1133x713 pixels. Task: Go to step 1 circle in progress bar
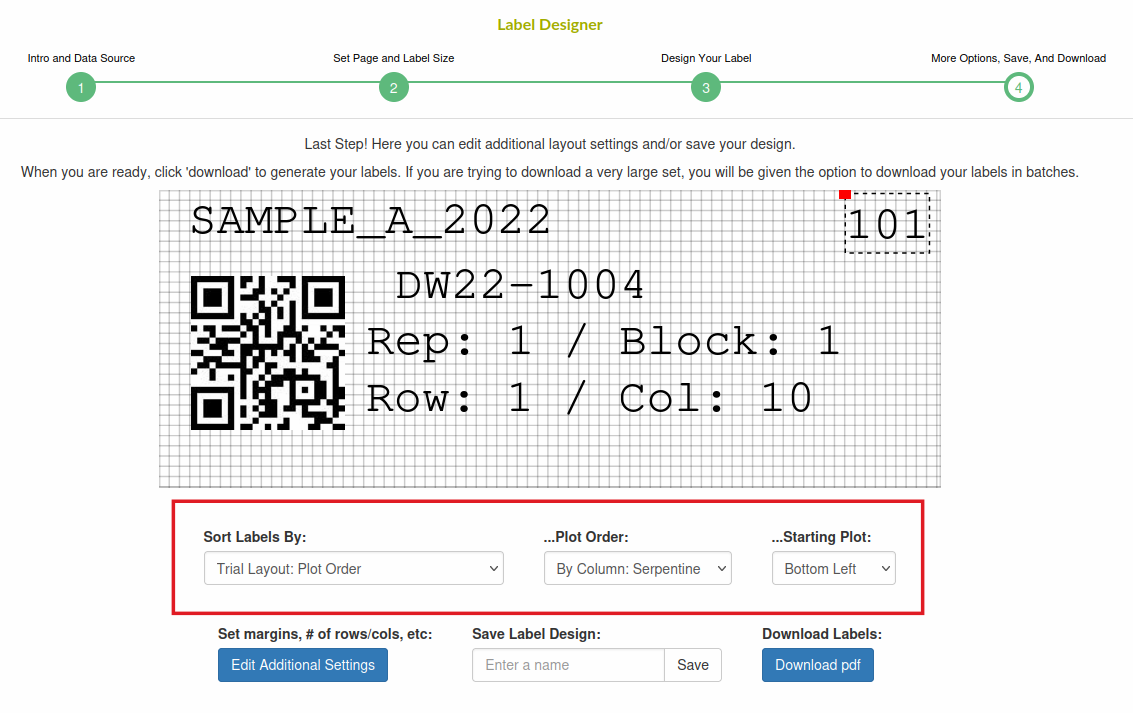pyautogui.click(x=81, y=87)
